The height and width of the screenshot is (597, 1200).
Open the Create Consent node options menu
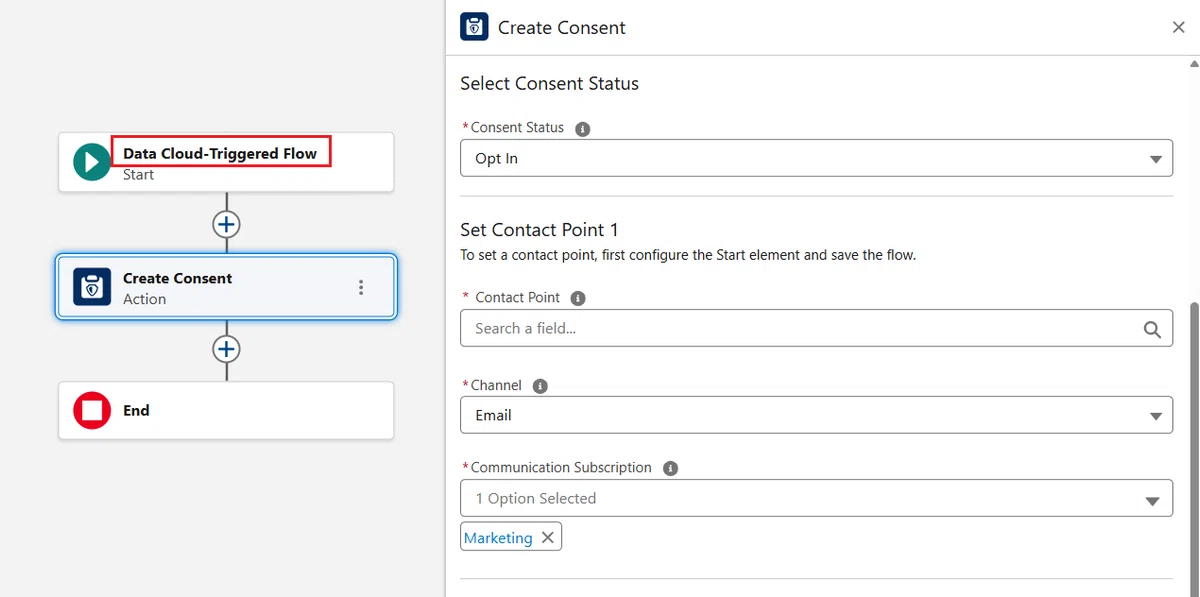tap(361, 287)
